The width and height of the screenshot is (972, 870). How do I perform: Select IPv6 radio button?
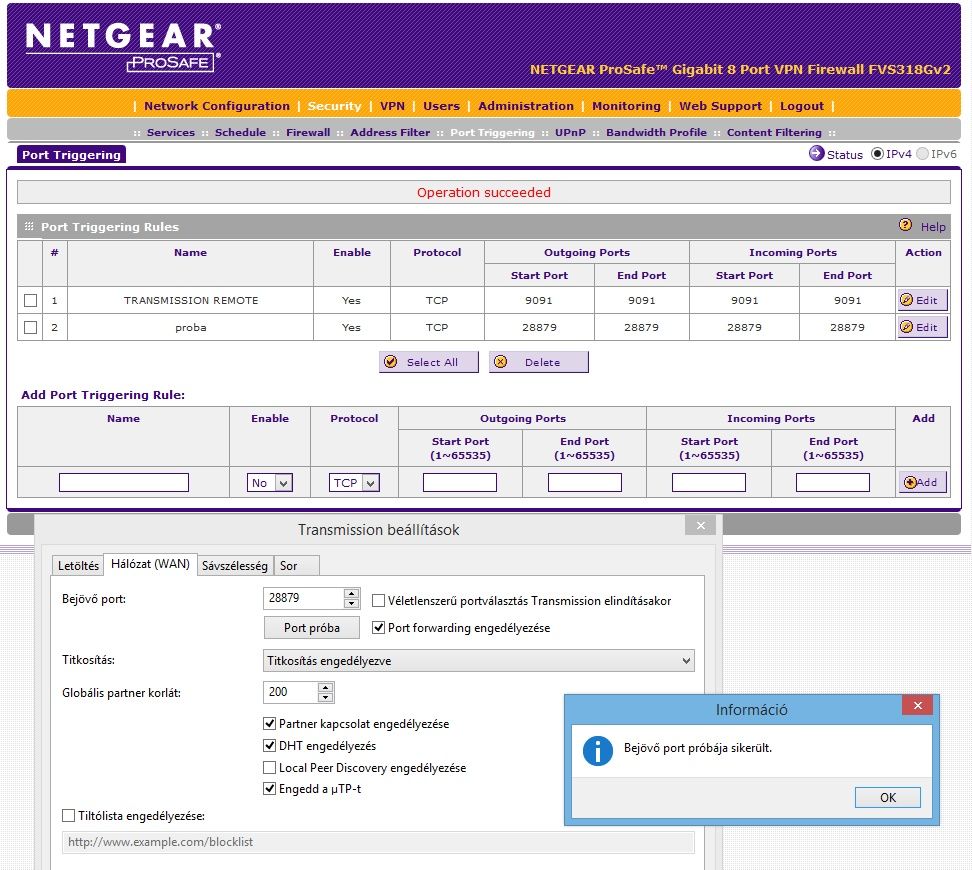(922, 154)
